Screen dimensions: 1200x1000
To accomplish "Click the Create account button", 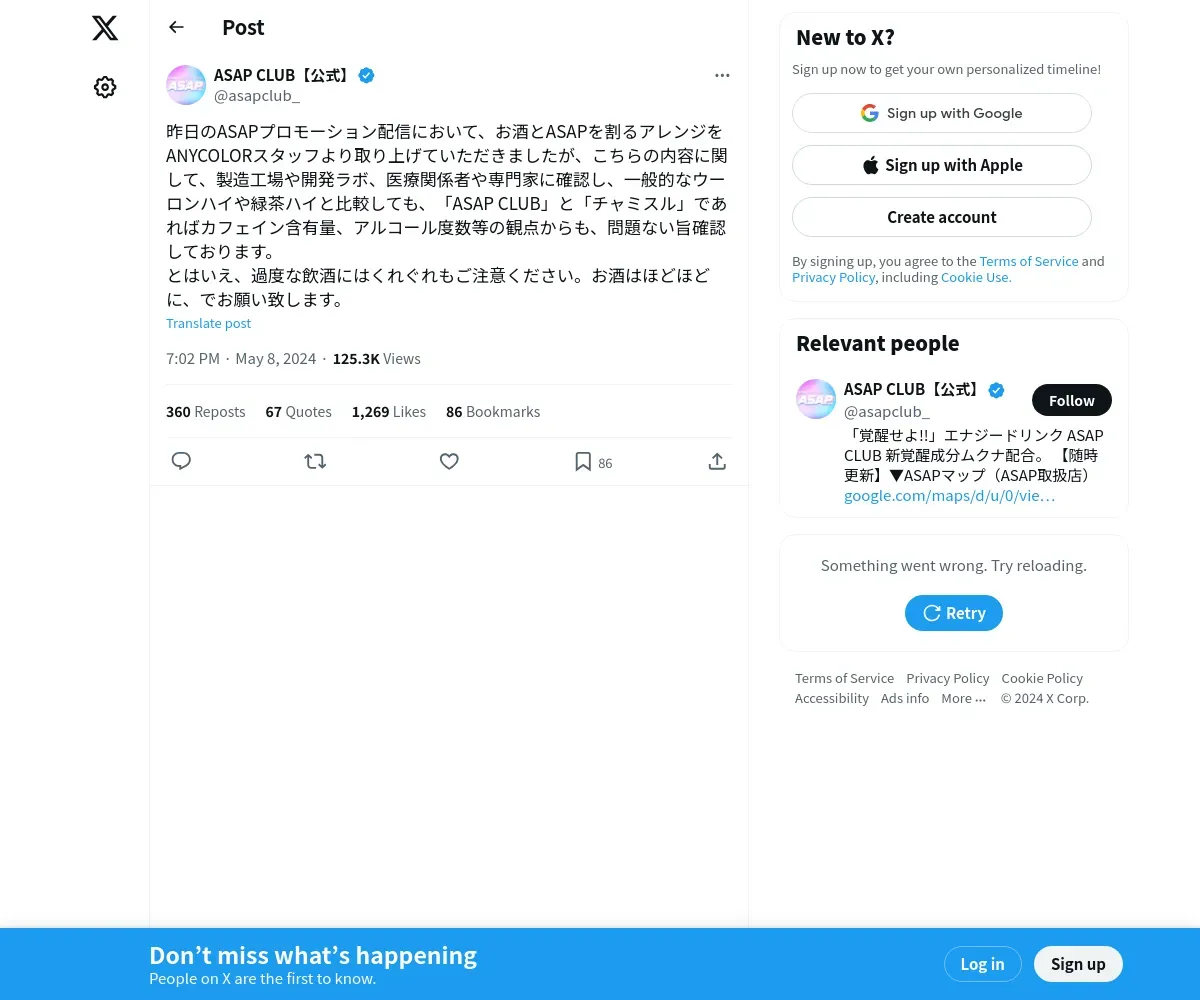I will pyautogui.click(x=942, y=217).
